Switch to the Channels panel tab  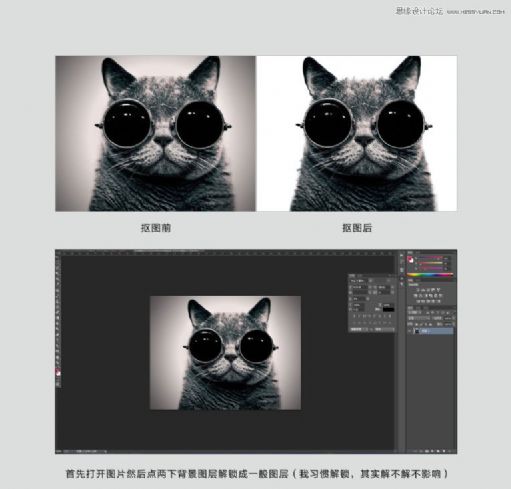[418, 308]
